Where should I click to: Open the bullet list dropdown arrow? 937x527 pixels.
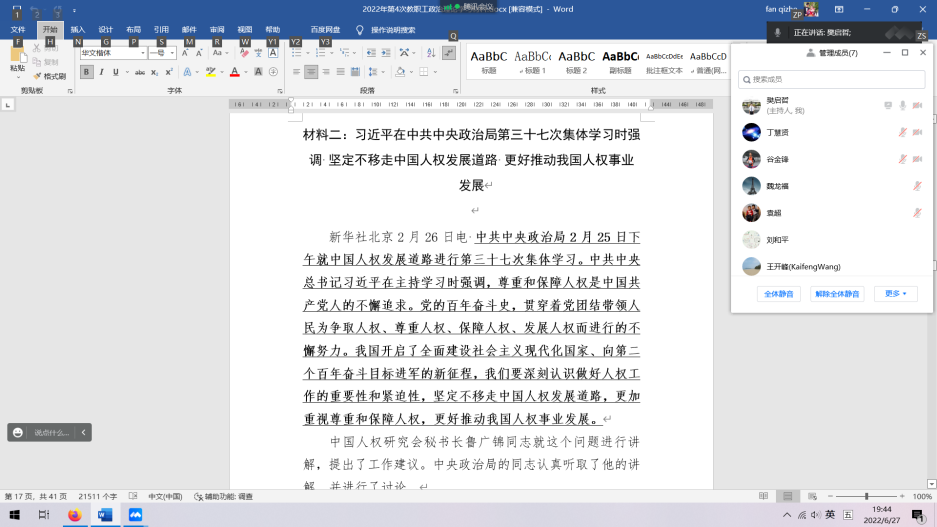click(x=308, y=53)
